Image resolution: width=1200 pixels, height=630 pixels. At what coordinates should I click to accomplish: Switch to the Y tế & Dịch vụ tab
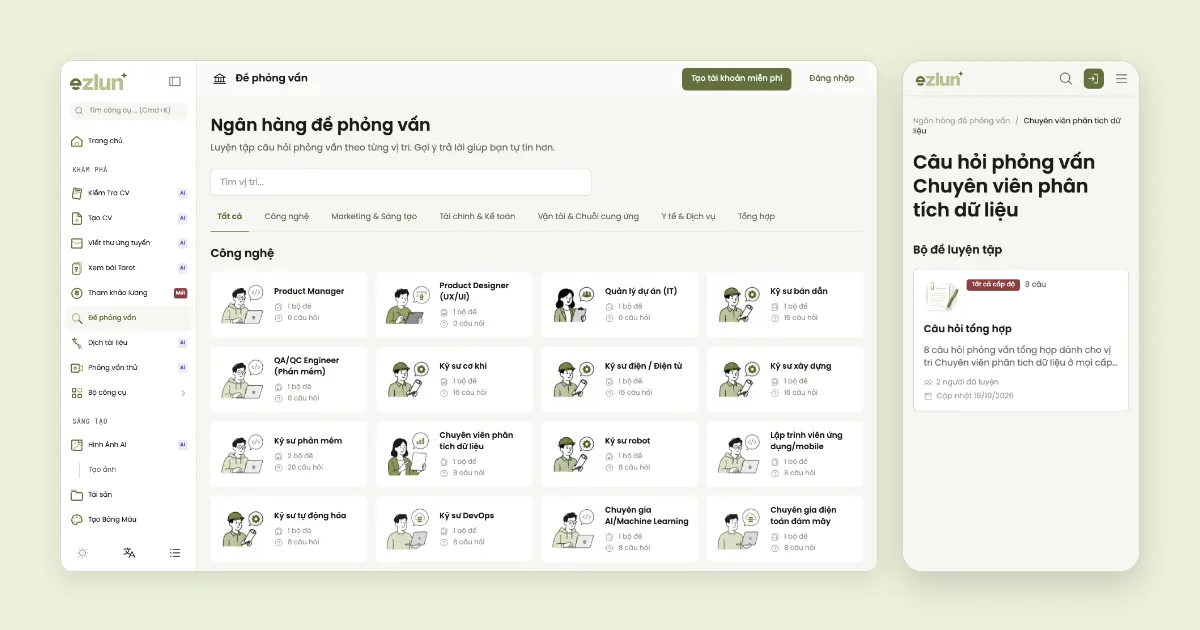pyautogui.click(x=688, y=217)
